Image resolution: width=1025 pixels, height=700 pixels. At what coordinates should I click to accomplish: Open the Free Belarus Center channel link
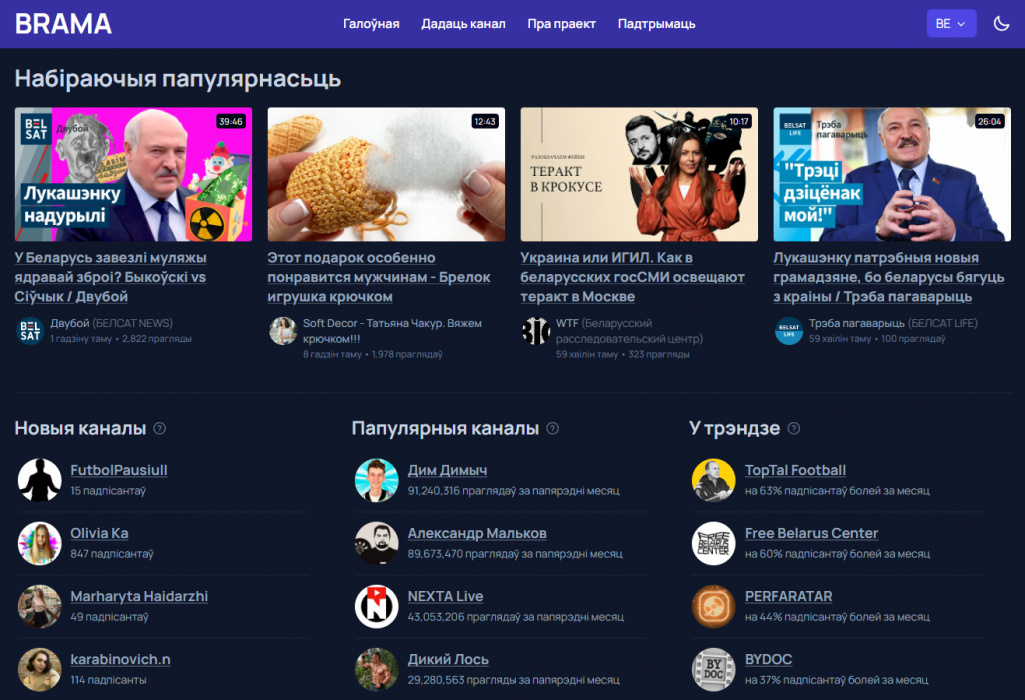coord(811,533)
